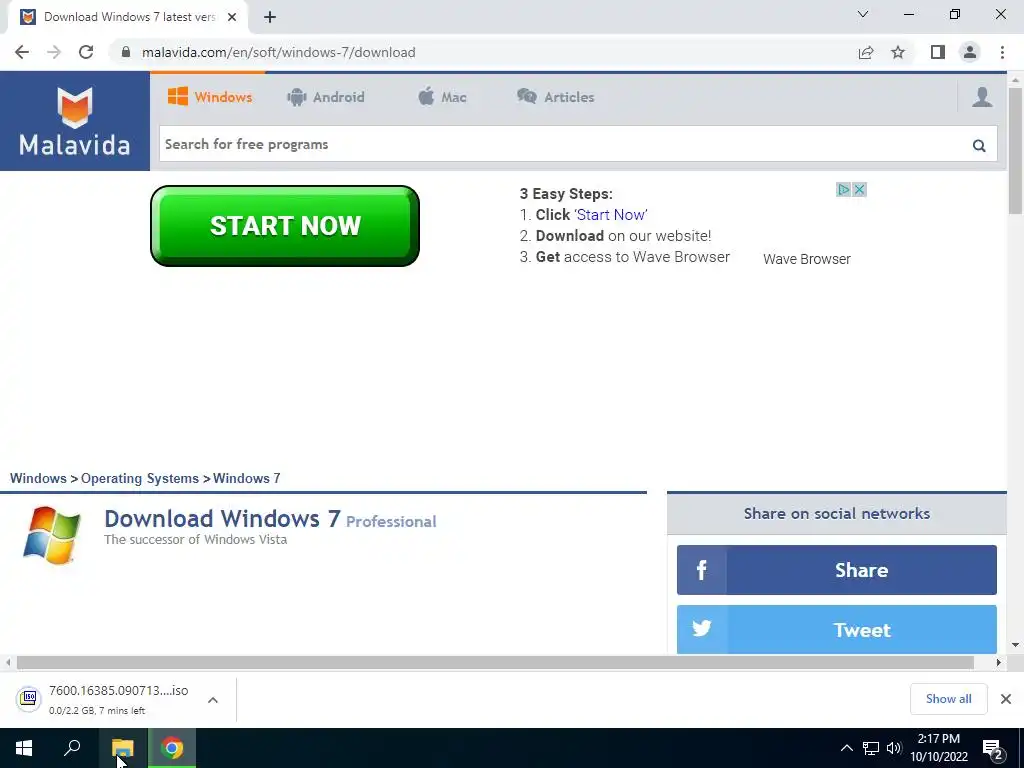Click the downloading ISO file item

coord(103,699)
